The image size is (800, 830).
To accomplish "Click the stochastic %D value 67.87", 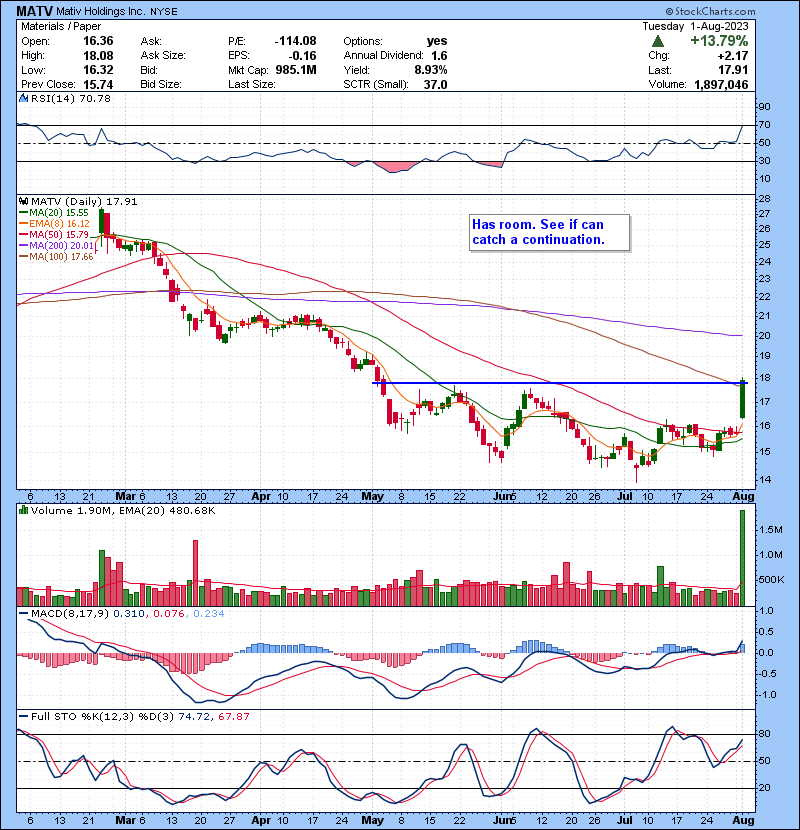I will point(233,717).
